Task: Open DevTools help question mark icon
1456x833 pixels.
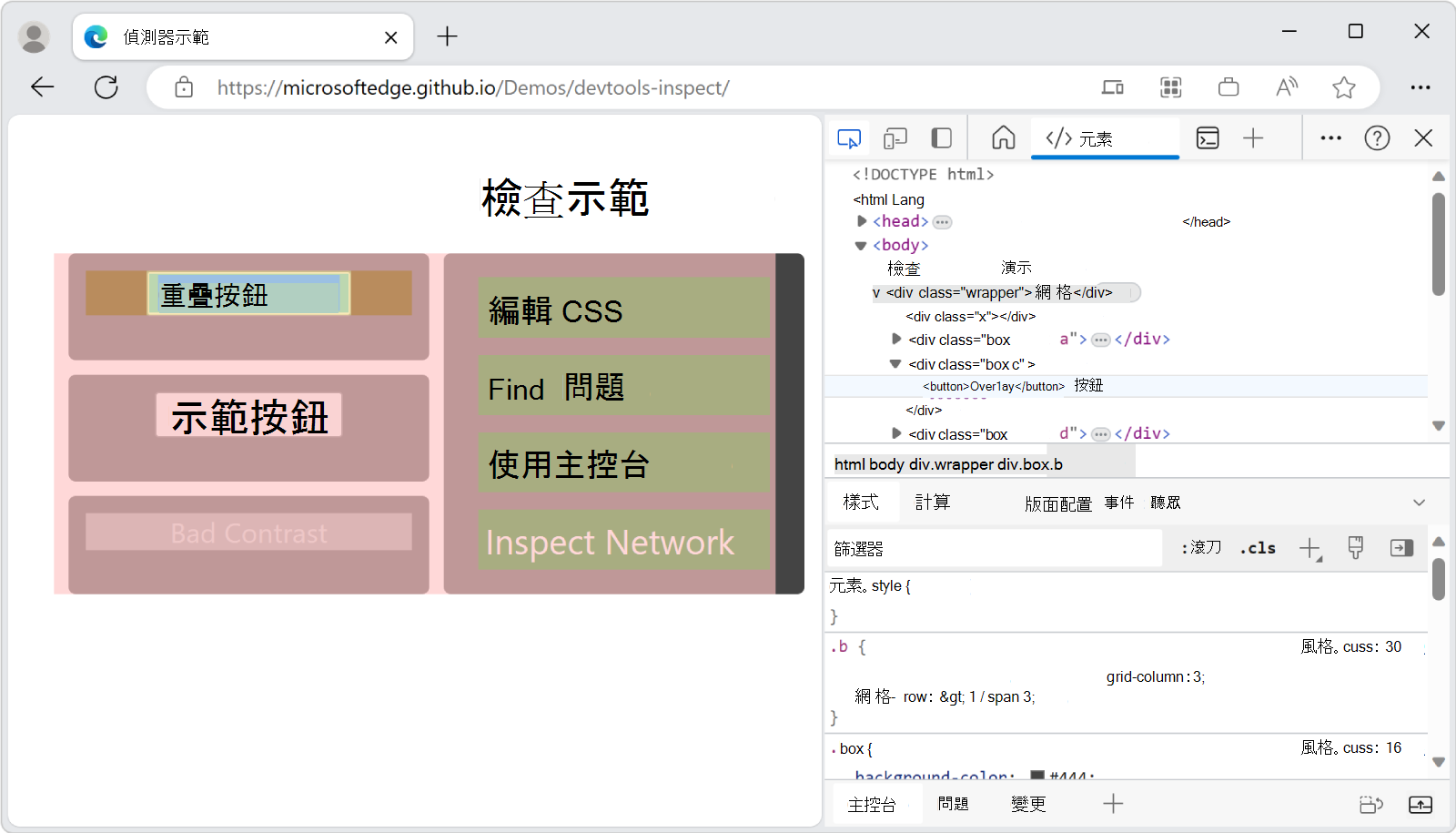Action: coord(1377,137)
